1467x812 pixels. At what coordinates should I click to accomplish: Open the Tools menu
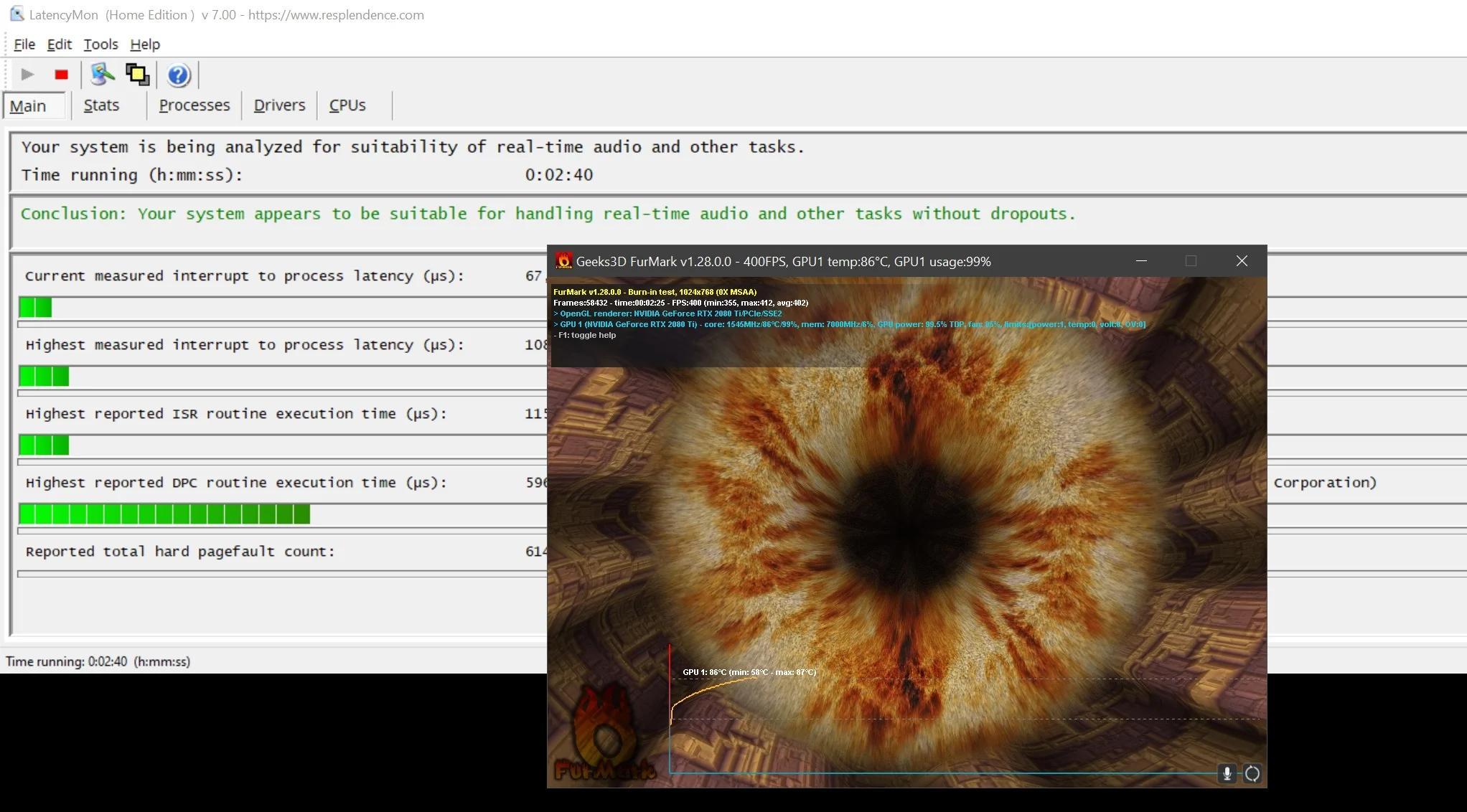(100, 44)
